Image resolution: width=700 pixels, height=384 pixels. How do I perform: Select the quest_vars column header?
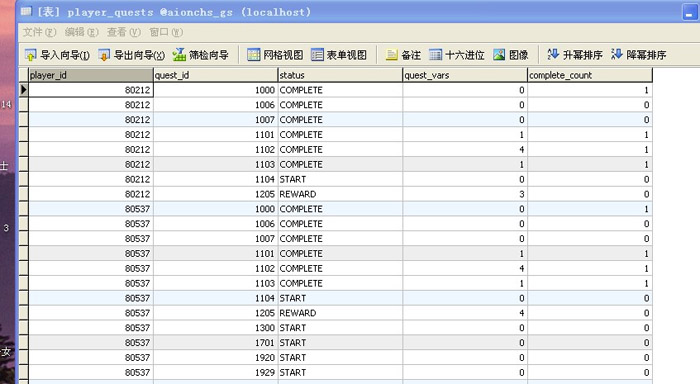tap(465, 75)
